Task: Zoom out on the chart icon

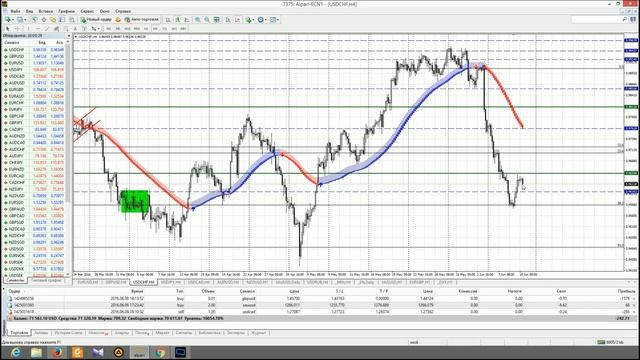Action: tap(207, 20)
